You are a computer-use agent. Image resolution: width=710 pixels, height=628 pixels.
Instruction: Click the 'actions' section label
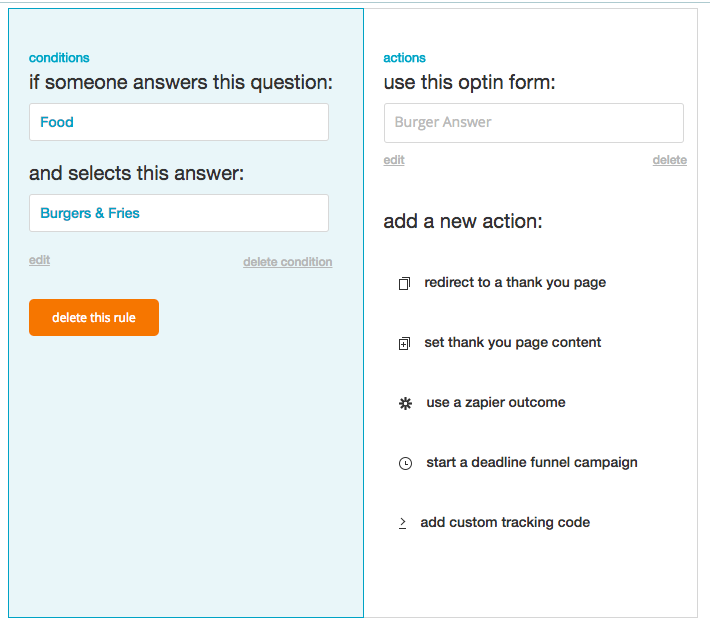(405, 58)
